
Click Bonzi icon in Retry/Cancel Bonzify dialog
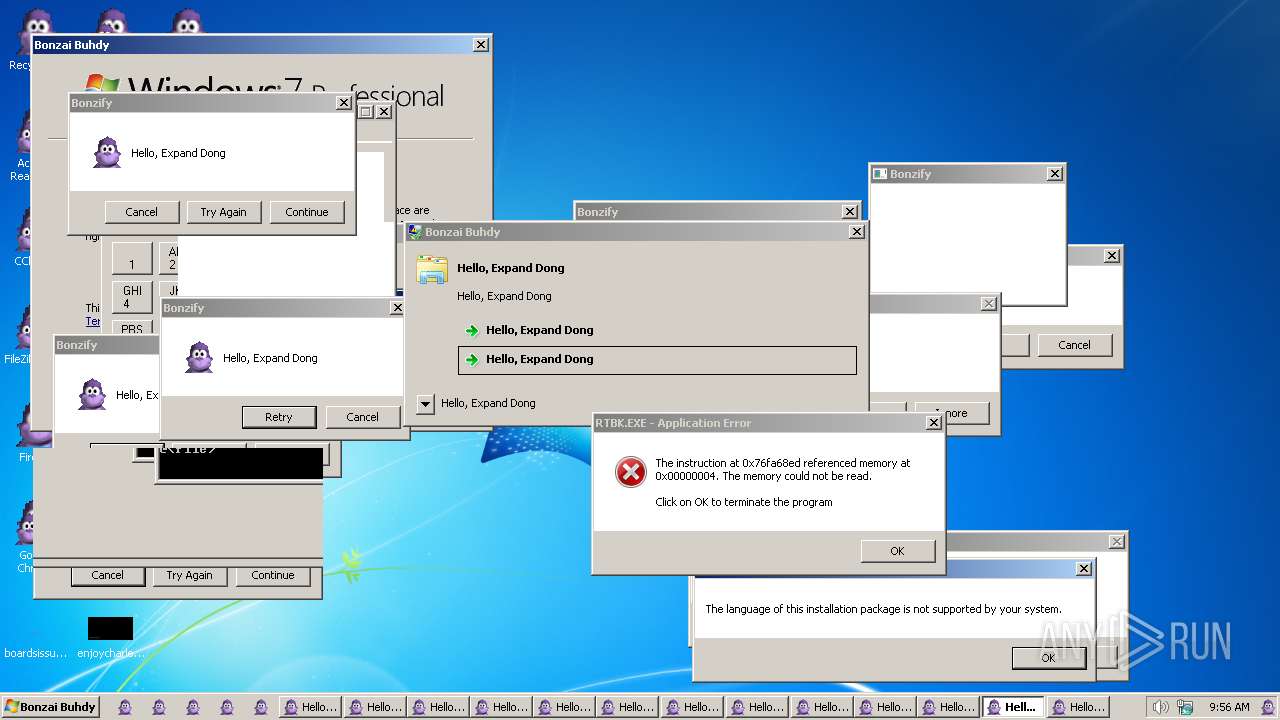[x=199, y=358]
